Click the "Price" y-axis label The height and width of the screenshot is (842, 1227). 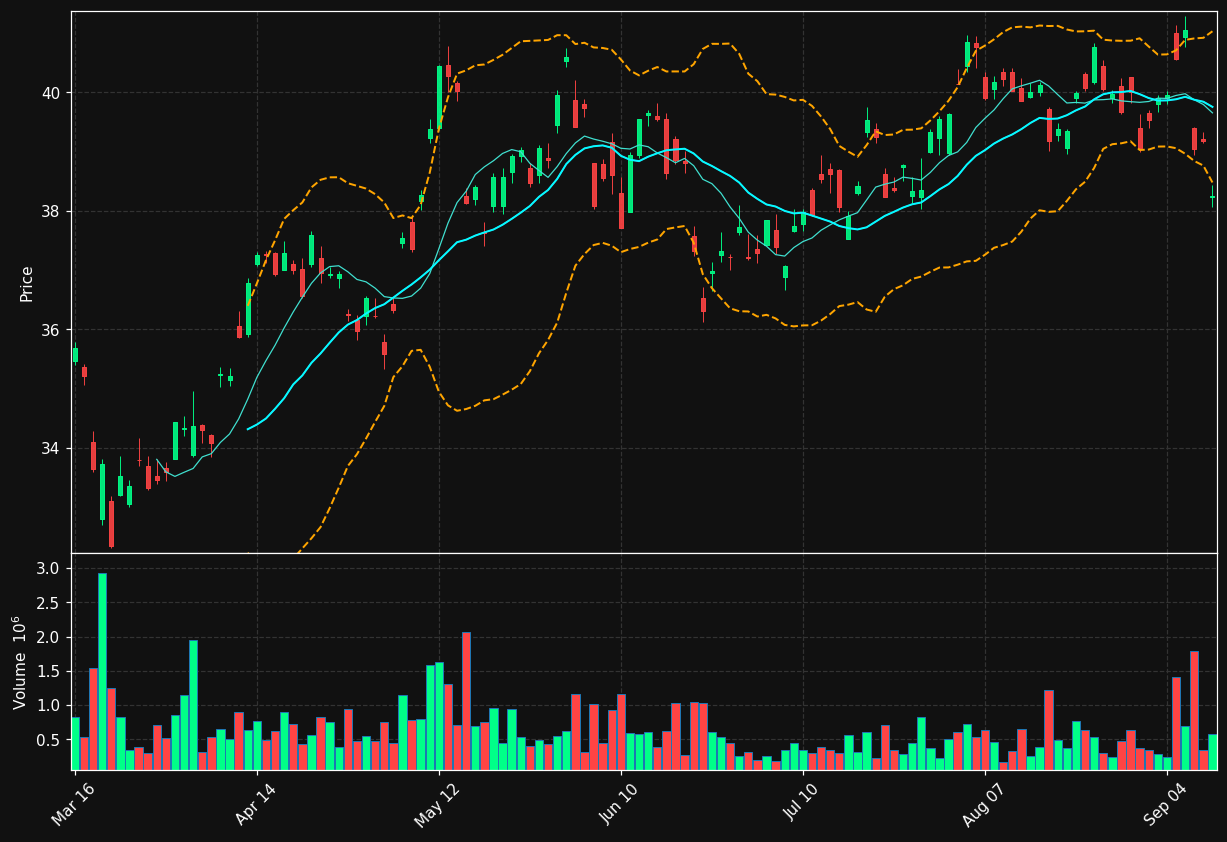[27, 283]
